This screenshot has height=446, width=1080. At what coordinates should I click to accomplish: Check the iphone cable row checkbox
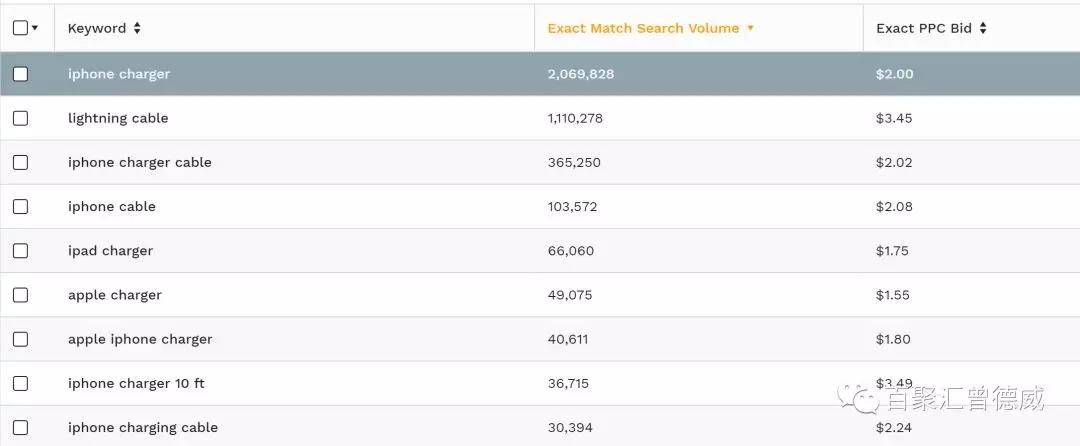[20, 206]
